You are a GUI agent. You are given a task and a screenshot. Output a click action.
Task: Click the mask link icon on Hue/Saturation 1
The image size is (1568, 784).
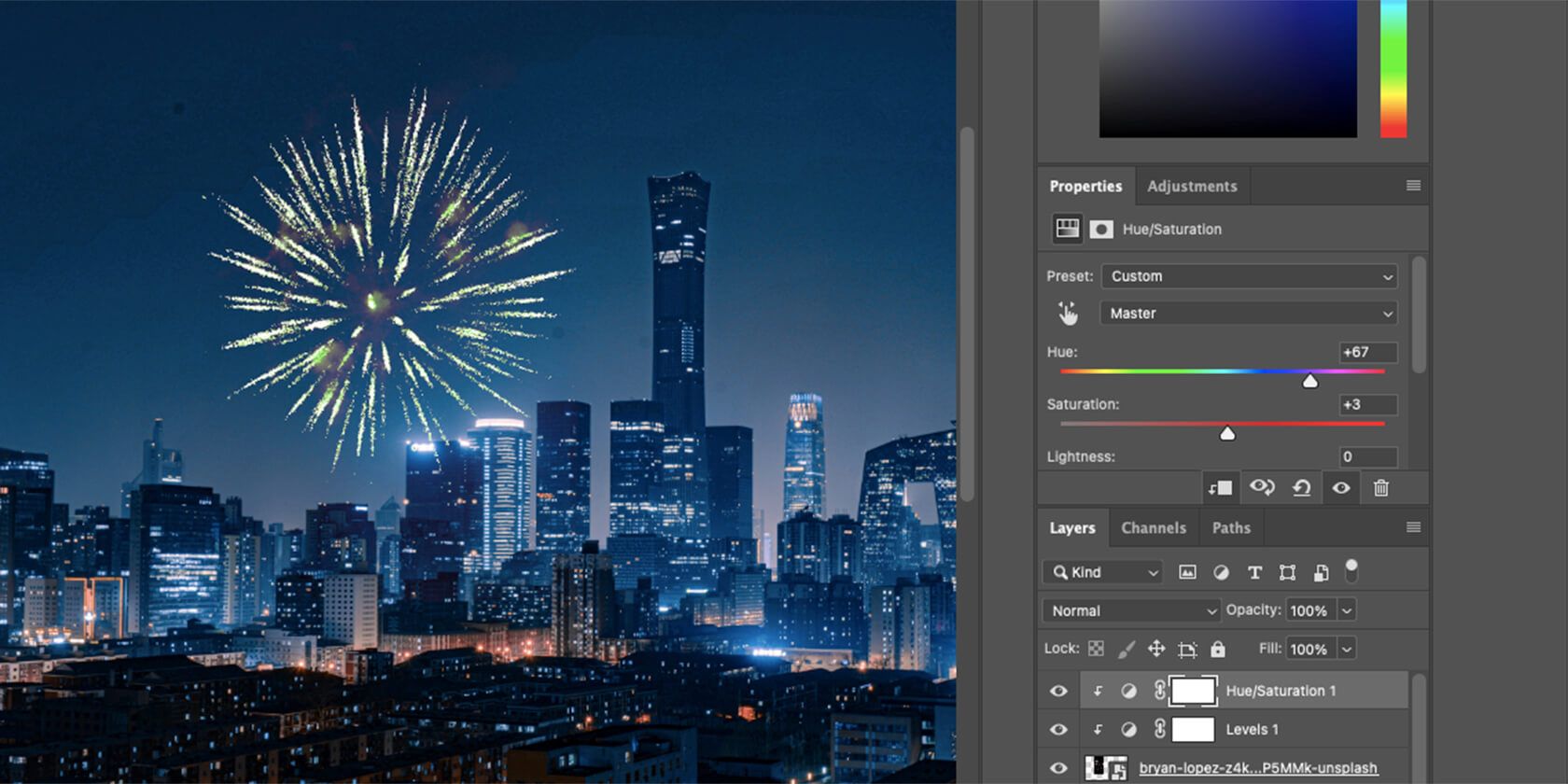1159,691
